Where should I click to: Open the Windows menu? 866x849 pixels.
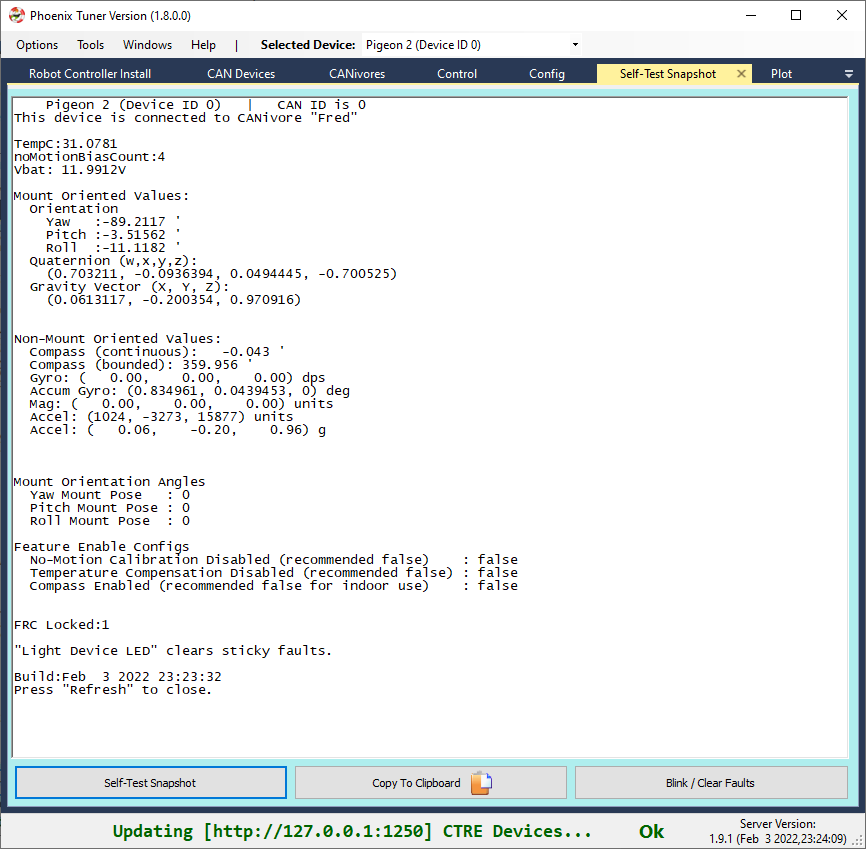coord(147,45)
